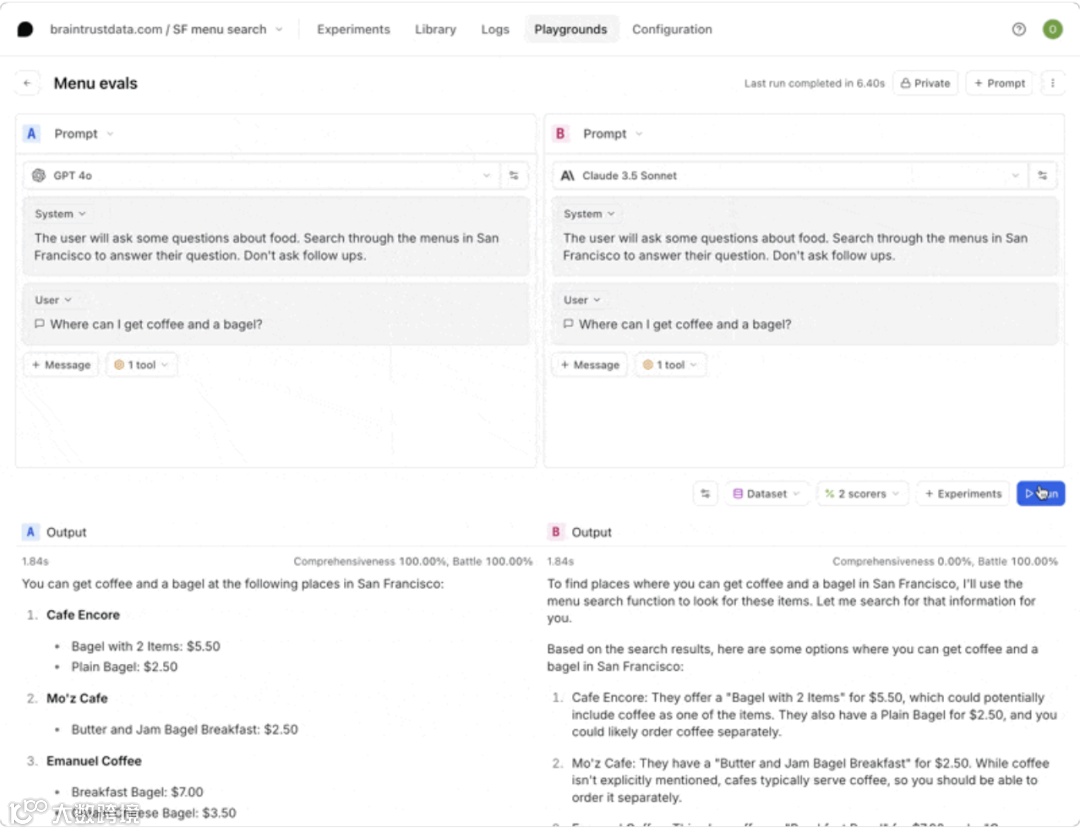Go back with the arrow beside Menu evals
The height and width of the screenshot is (833, 1080).
pos(27,83)
